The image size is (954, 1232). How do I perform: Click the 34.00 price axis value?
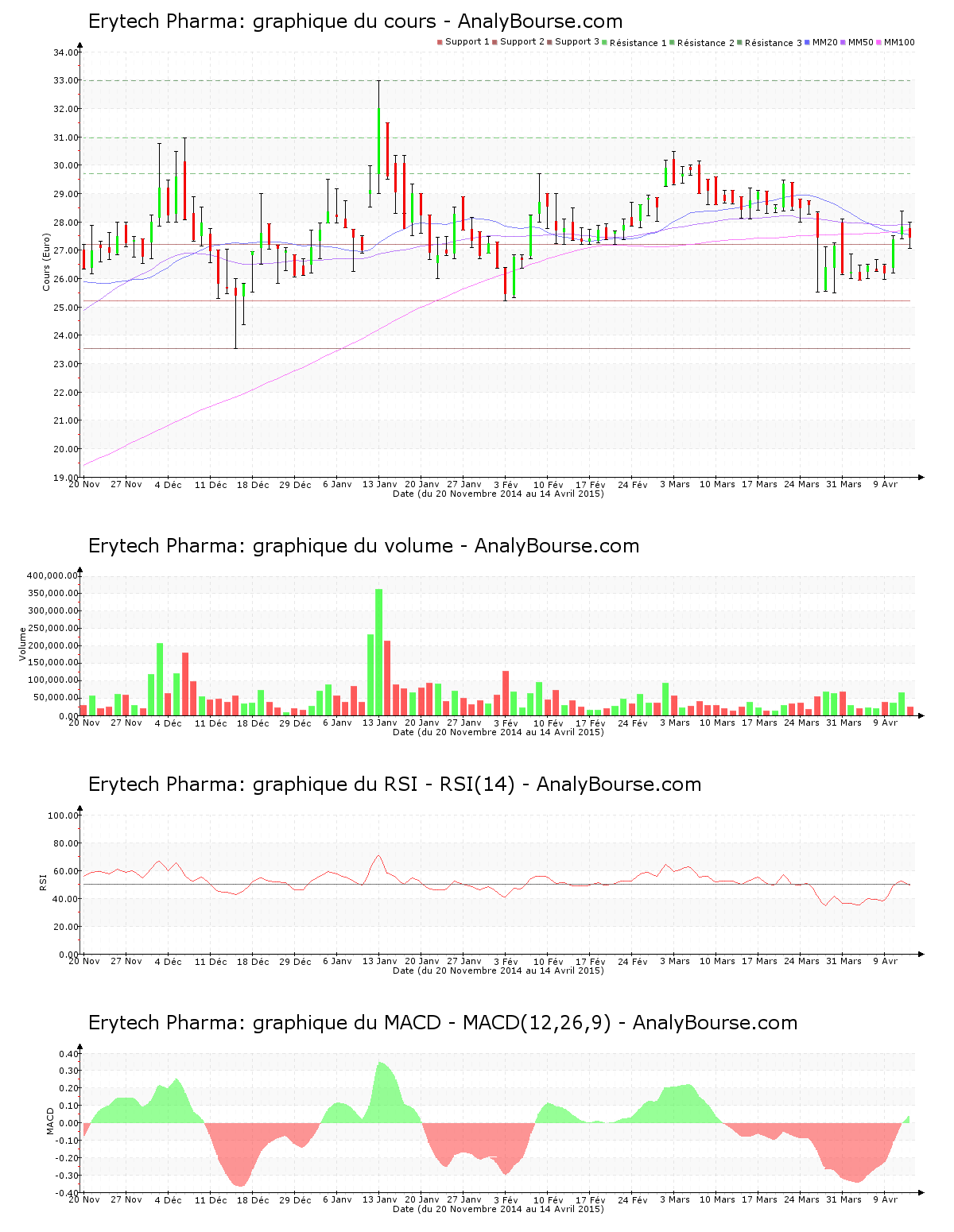coord(66,52)
